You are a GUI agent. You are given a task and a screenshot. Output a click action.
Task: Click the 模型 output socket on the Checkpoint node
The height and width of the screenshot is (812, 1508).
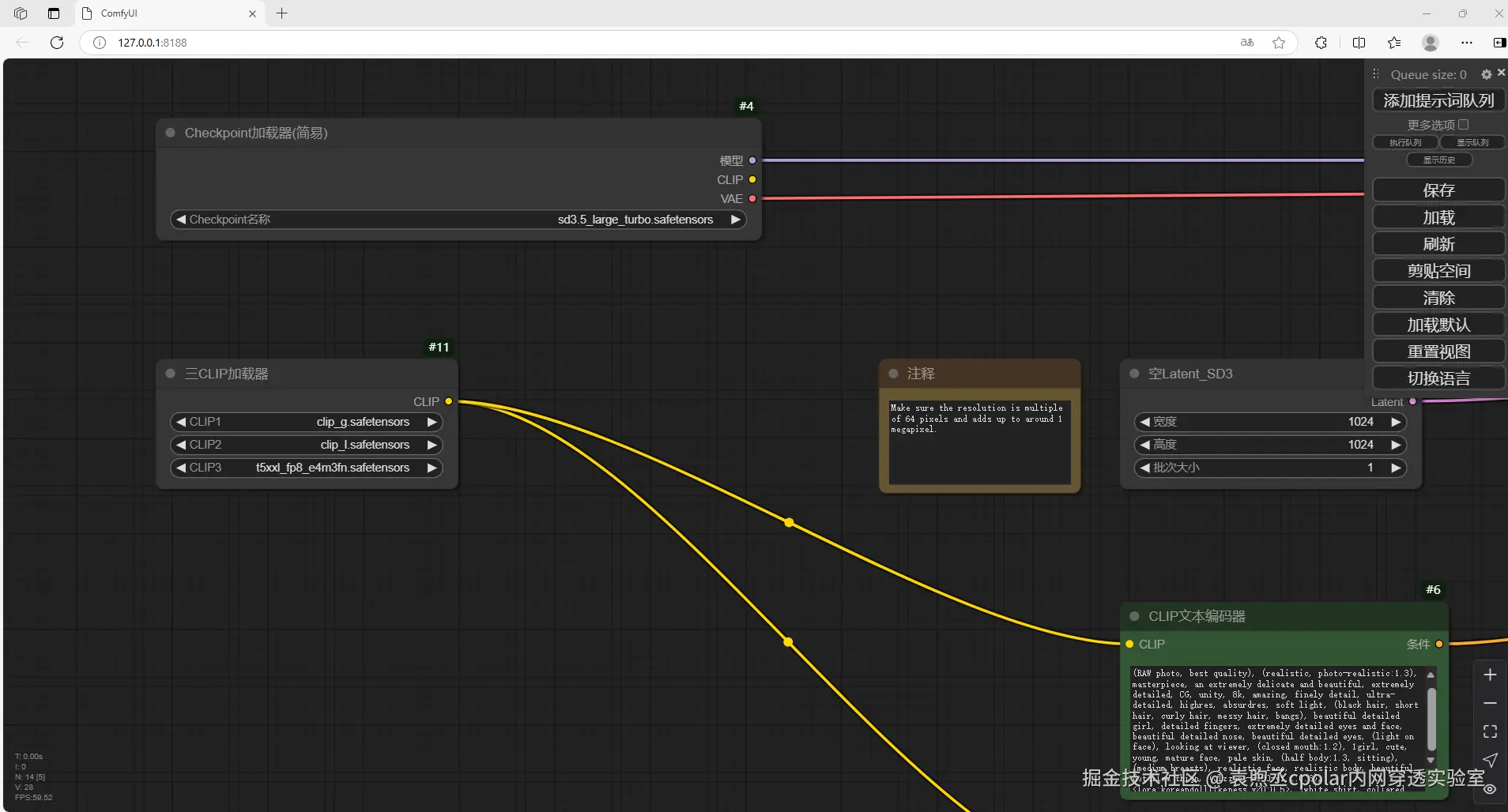(752, 160)
